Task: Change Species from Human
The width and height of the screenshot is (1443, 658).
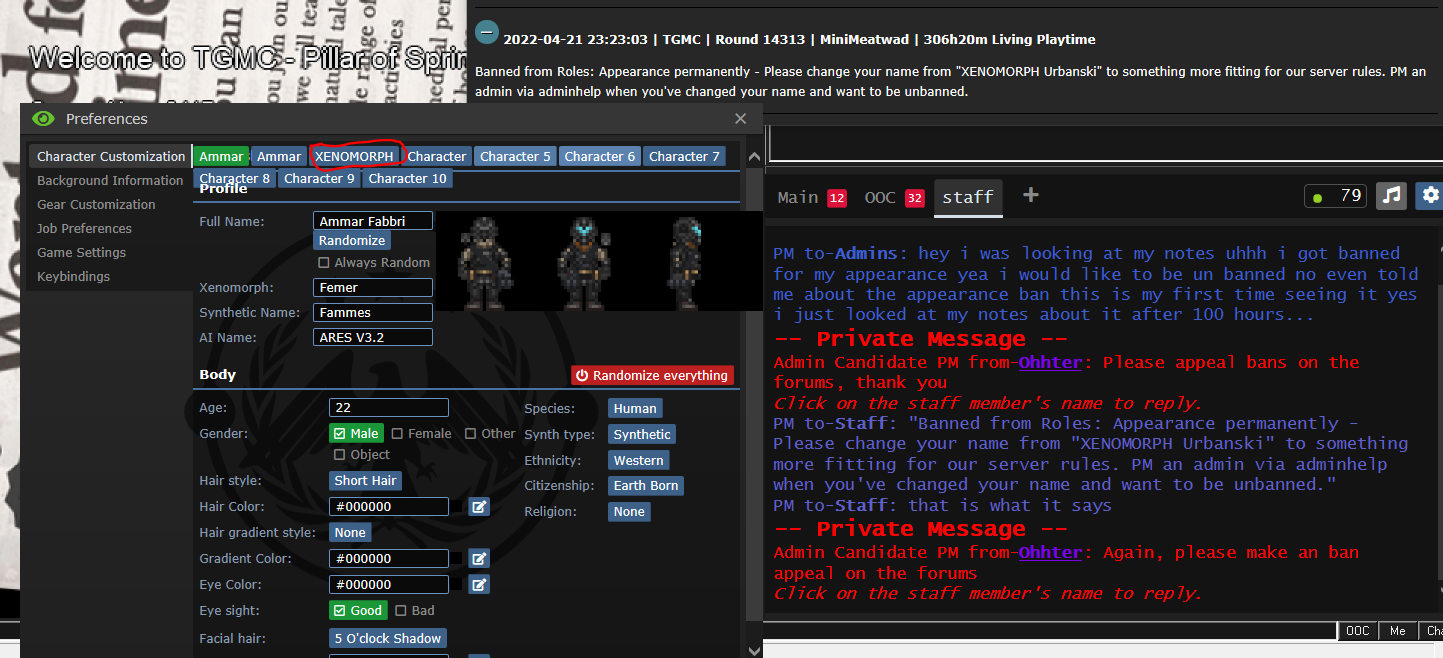Action: point(635,409)
